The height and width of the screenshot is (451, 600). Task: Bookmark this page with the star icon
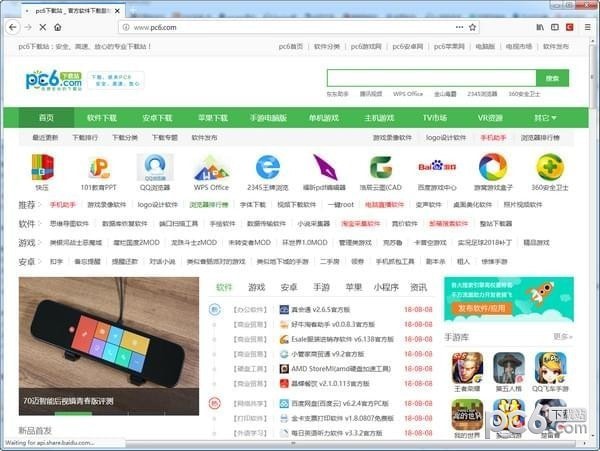473,27
